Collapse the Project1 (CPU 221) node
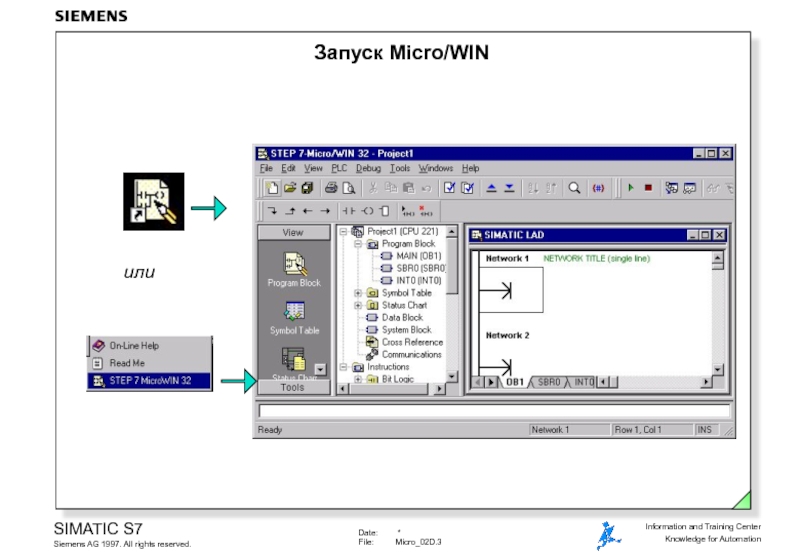Image resolution: width=800 pixels, height=554 pixels. 343,232
